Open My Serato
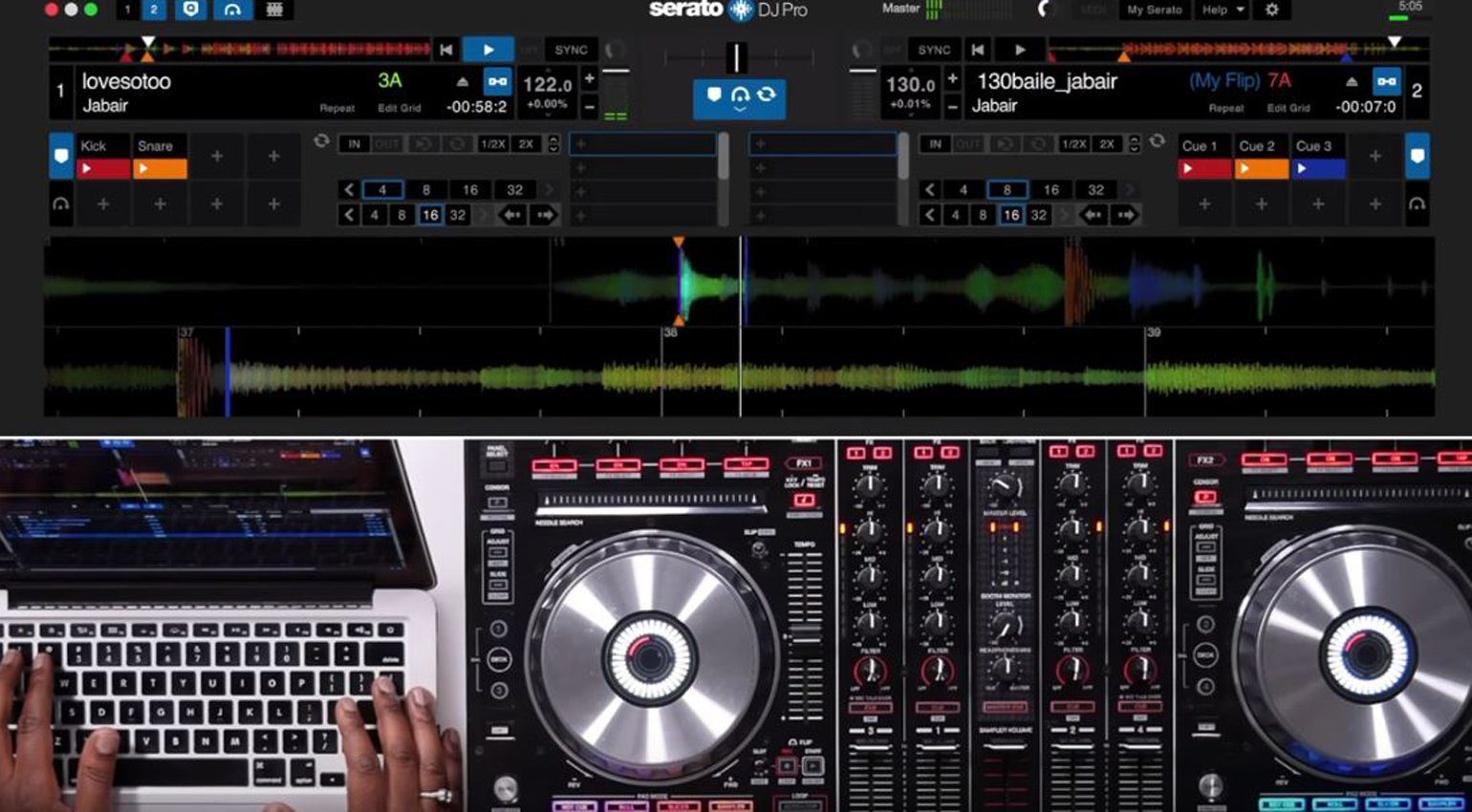The image size is (1472, 812). pos(1154,10)
